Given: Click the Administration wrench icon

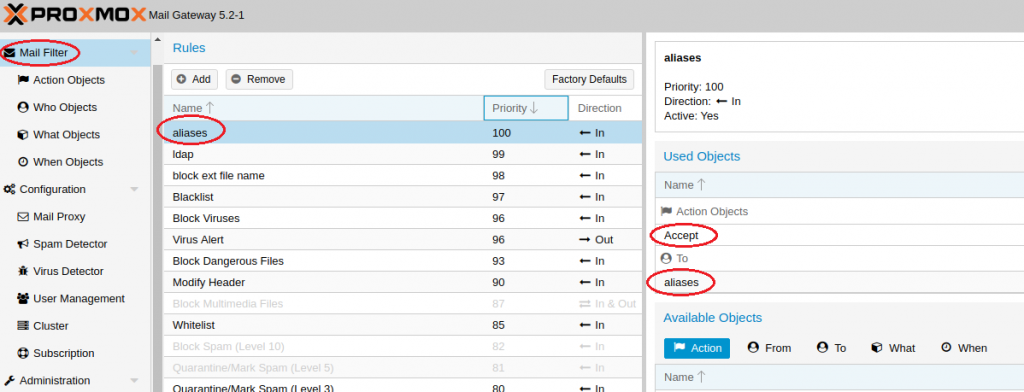Looking at the screenshot, I should 9,380.
